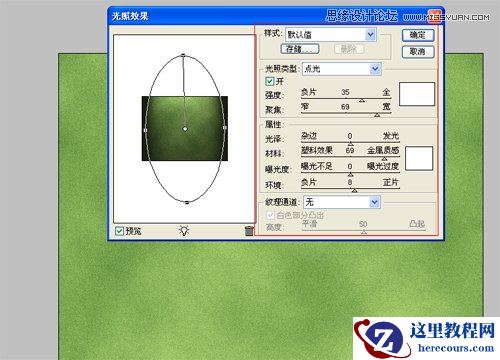
Task: Click the material color swatch beside 材料
Action: pos(419,158)
